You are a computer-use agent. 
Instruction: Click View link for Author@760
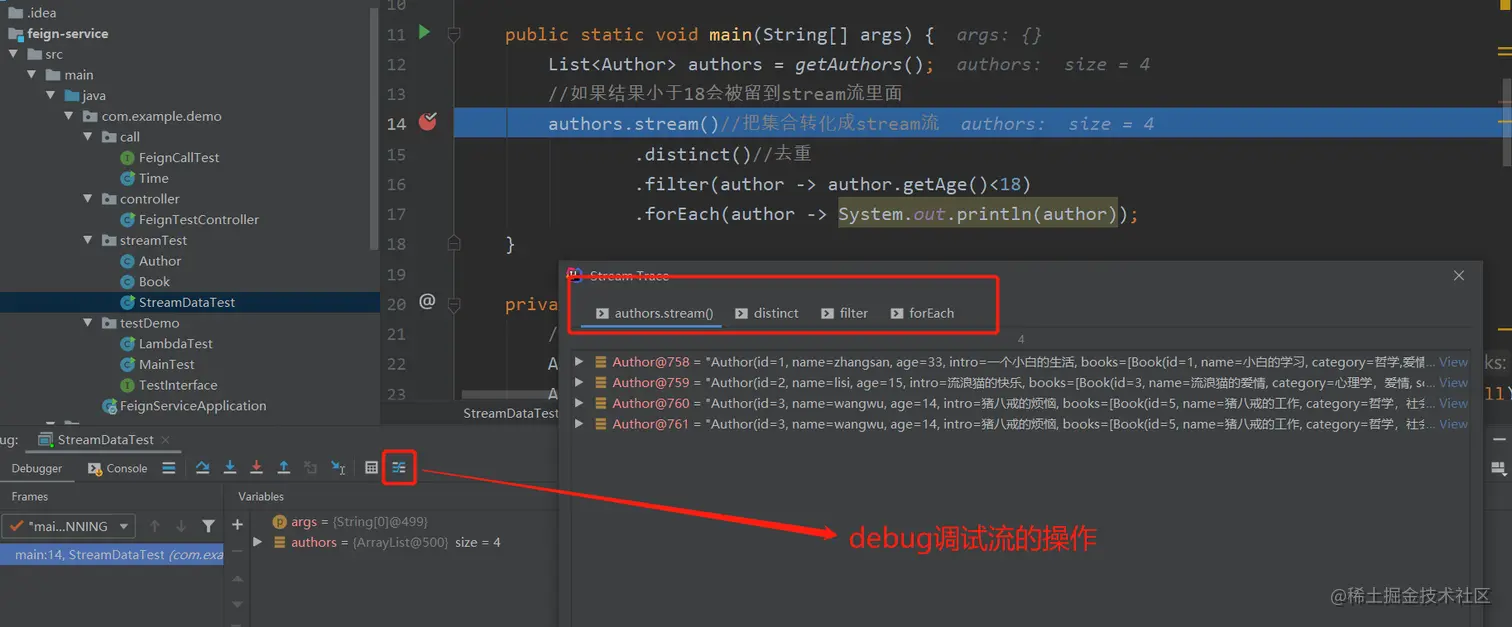tap(1453, 403)
